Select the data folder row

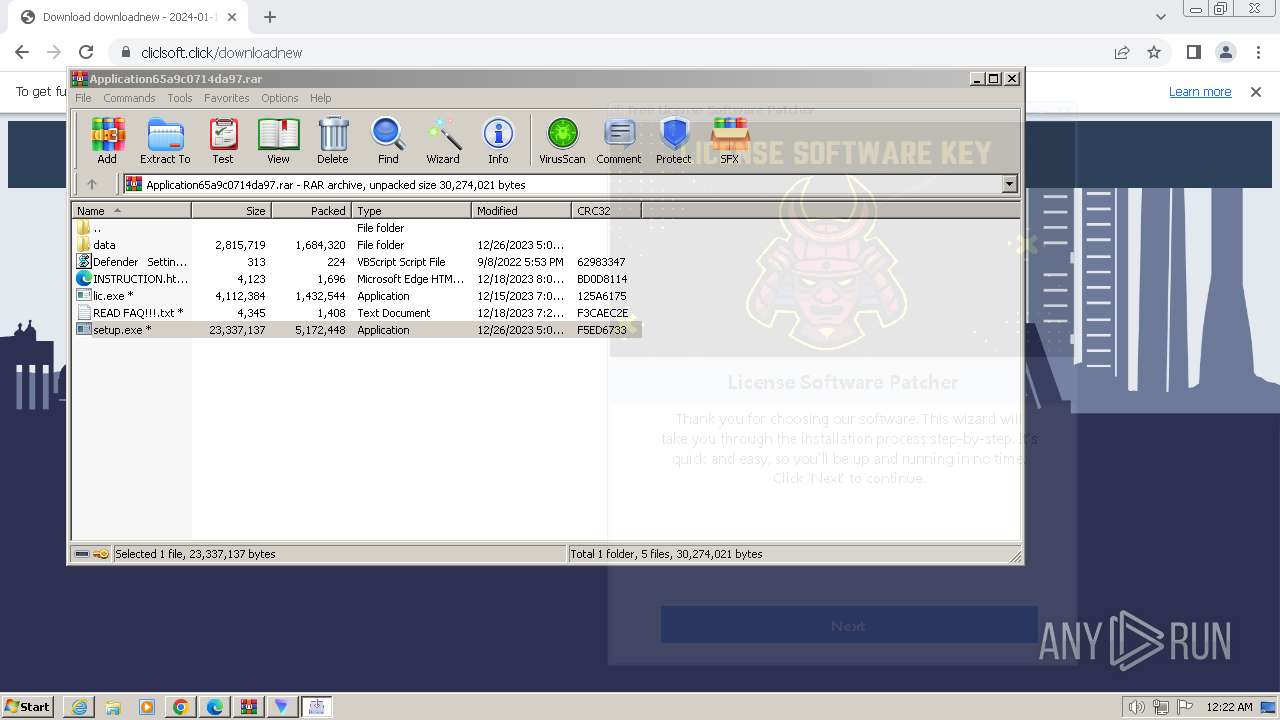point(357,245)
